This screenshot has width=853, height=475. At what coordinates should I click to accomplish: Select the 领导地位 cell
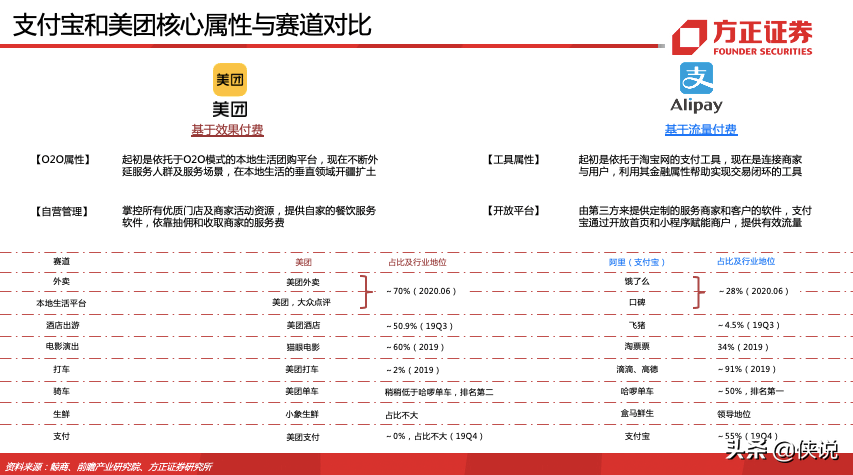tap(734, 414)
